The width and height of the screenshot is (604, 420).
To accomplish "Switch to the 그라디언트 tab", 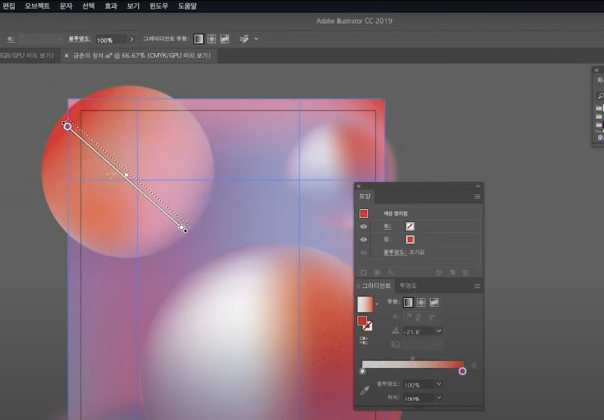I will (376, 286).
